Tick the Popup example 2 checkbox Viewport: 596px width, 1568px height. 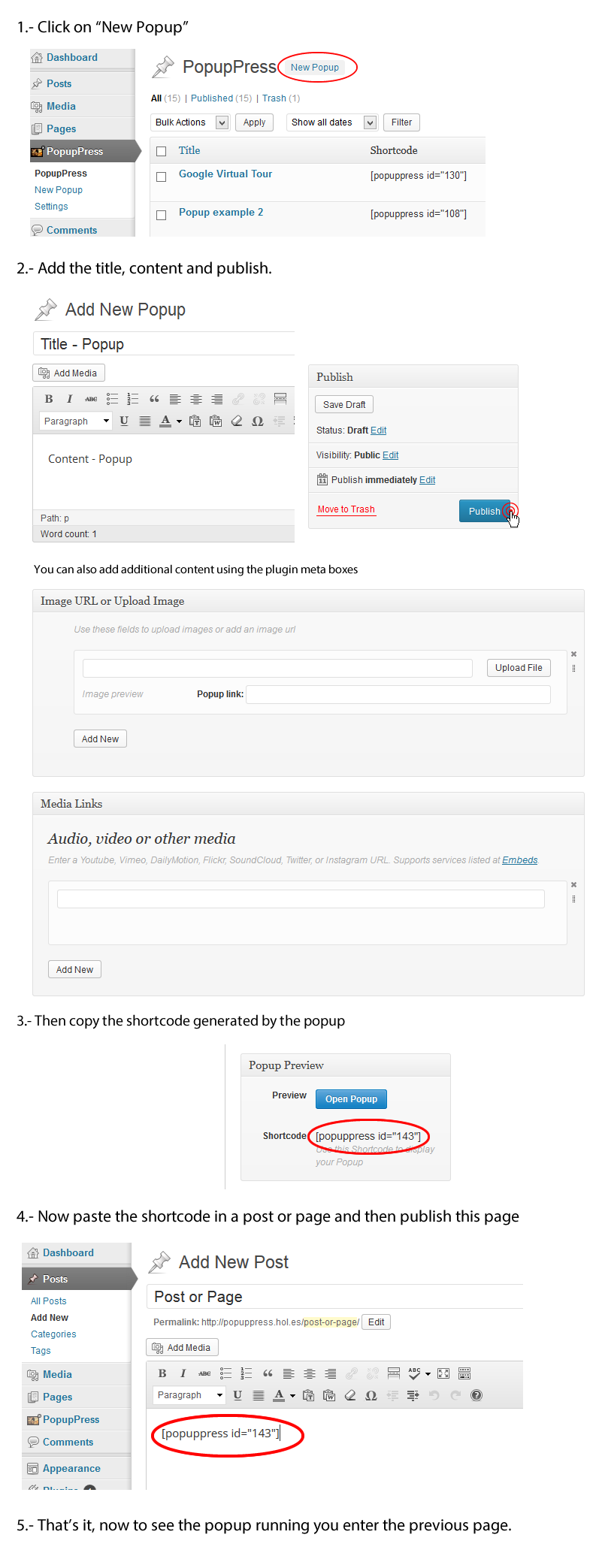[x=161, y=215]
